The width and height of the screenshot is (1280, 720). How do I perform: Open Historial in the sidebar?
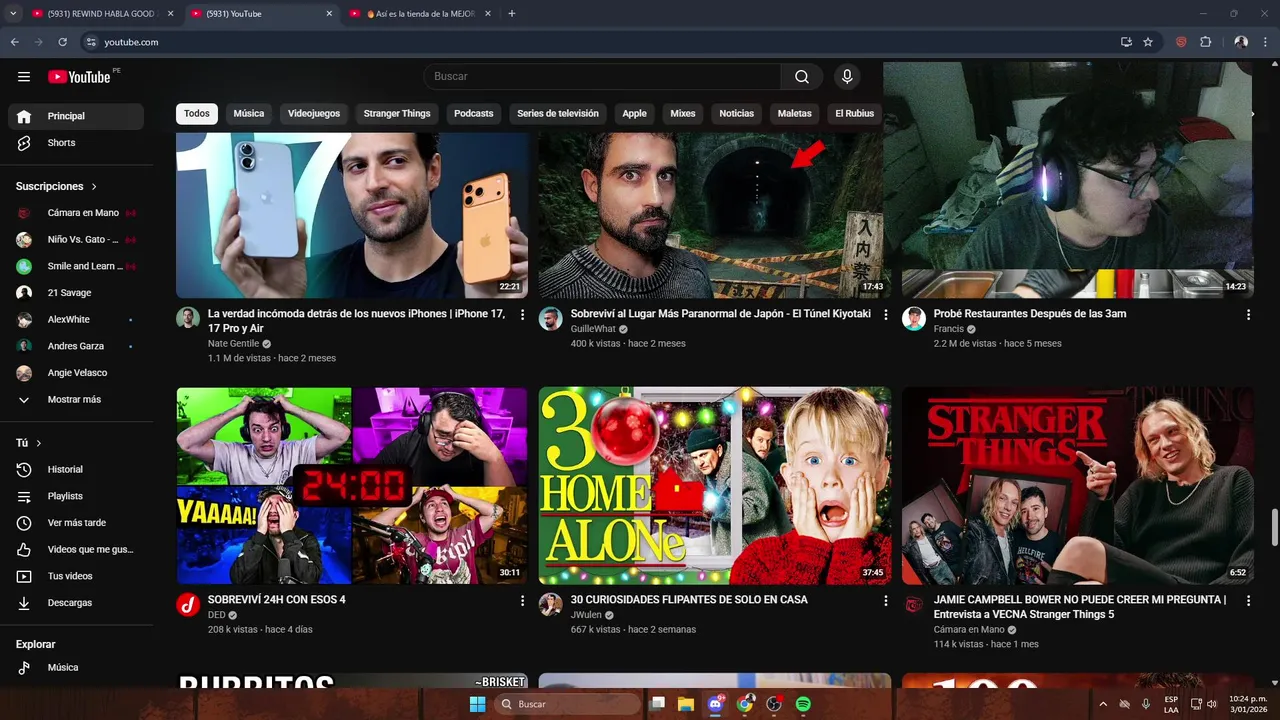76,469
